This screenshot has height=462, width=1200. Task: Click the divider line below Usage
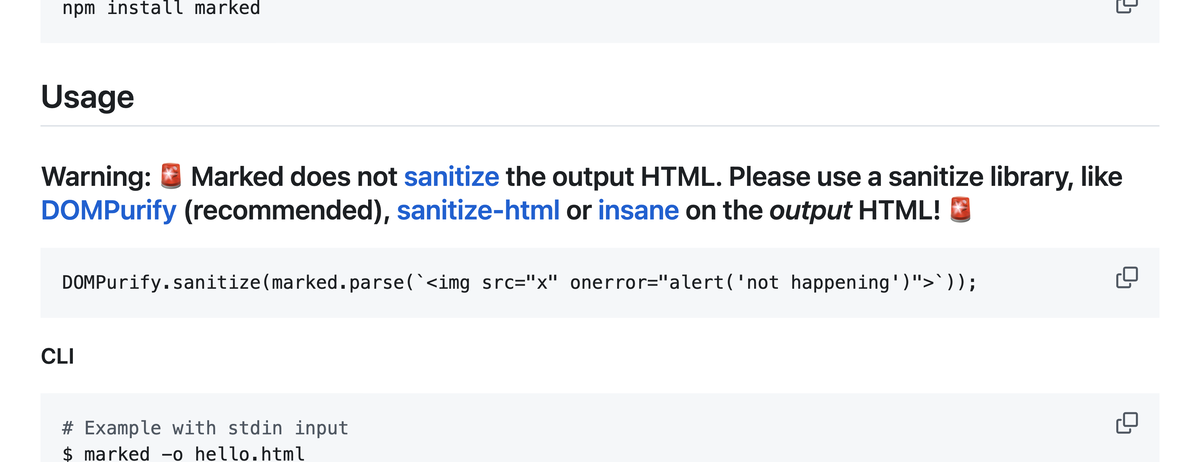(600, 126)
